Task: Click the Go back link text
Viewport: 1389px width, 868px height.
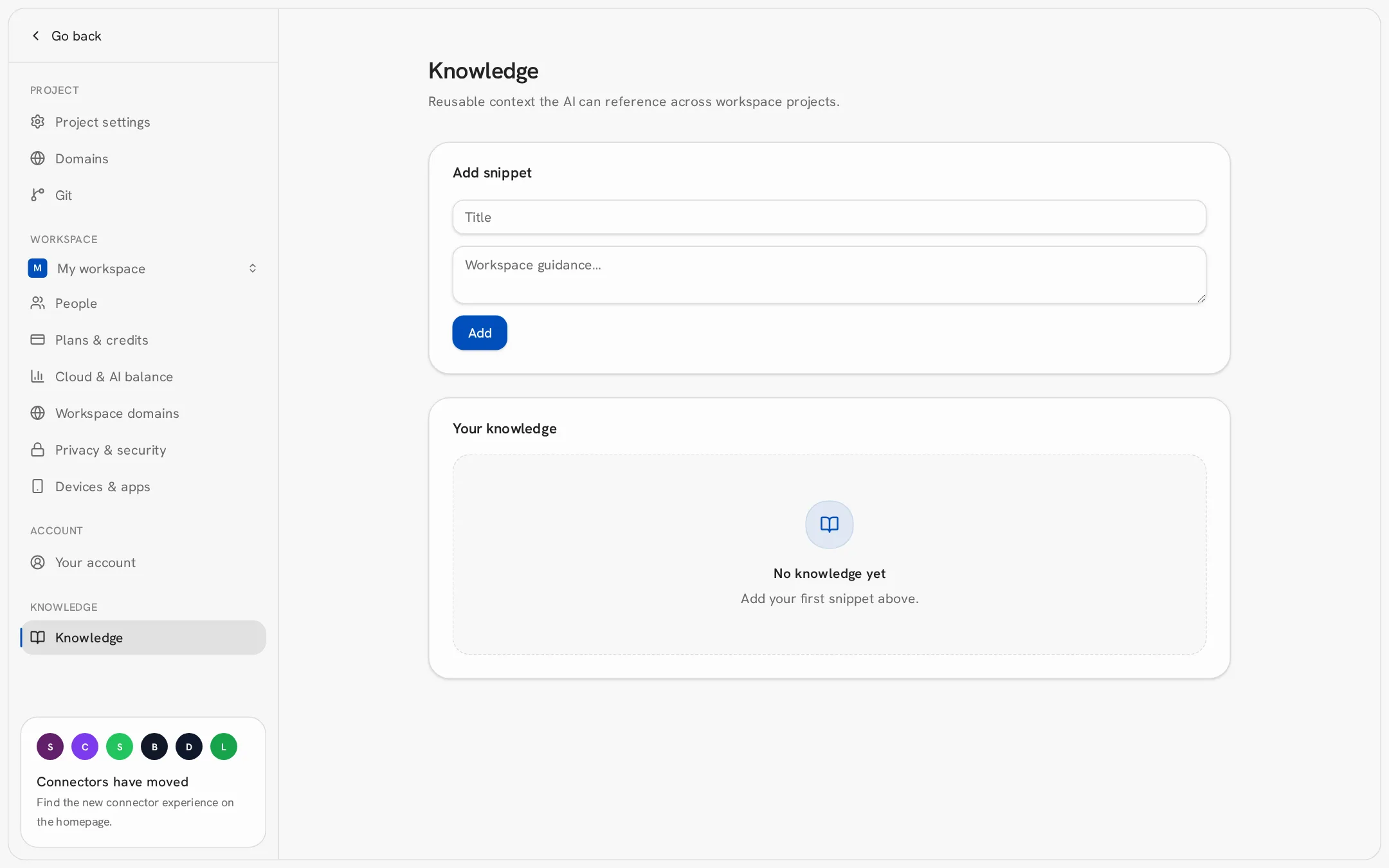Action: coord(76,36)
